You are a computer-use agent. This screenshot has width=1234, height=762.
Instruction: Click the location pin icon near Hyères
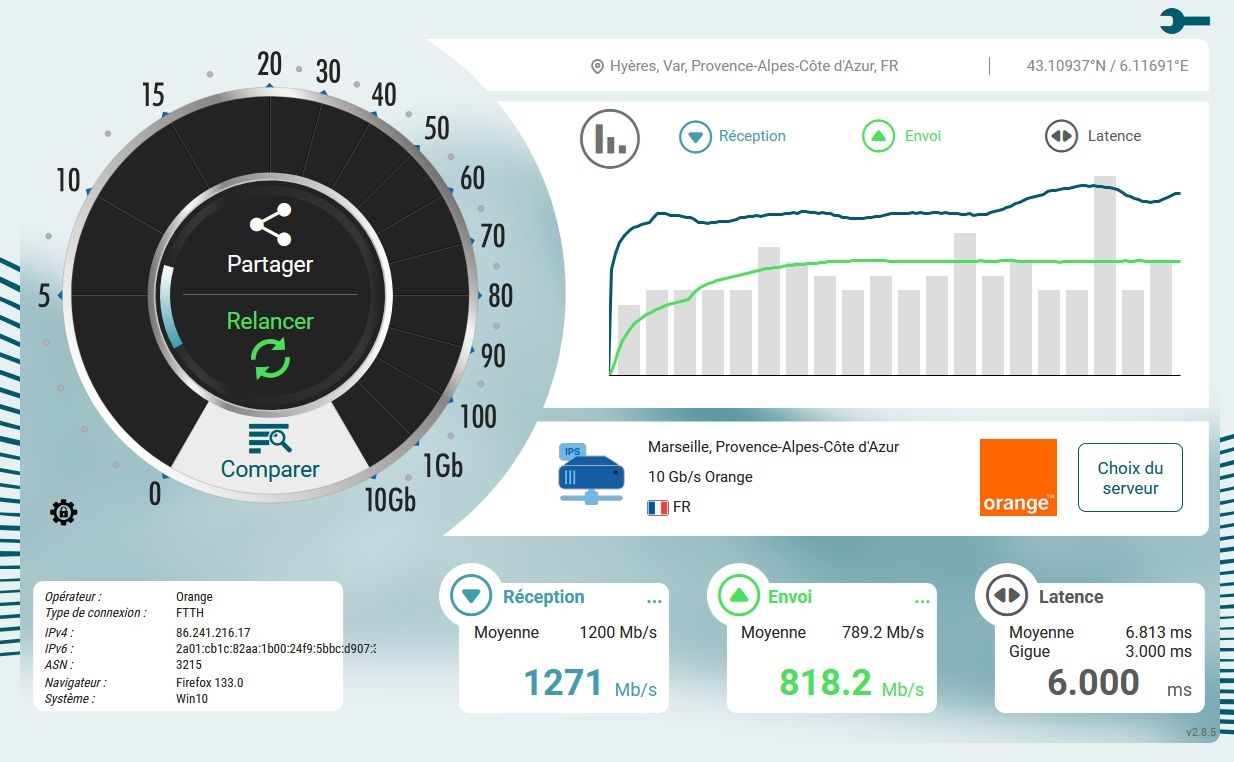coord(597,66)
